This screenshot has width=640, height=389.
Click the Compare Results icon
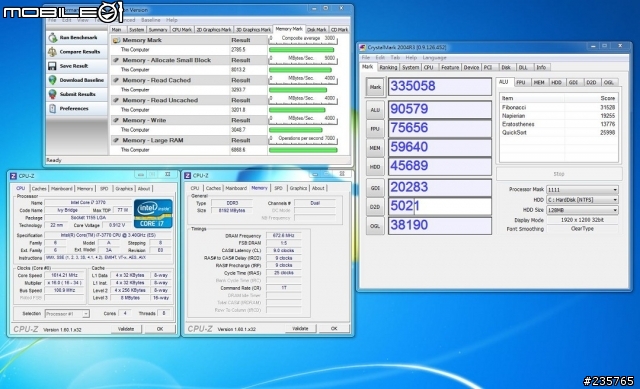tap(53, 52)
